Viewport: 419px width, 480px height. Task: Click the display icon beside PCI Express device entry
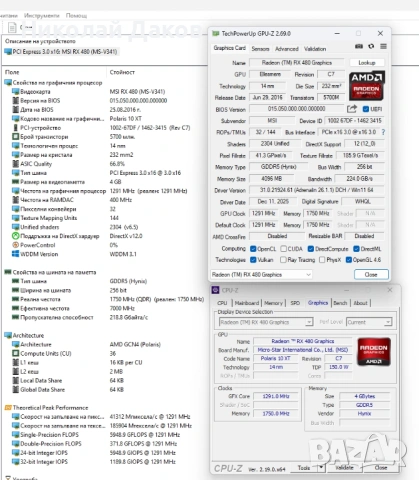(8, 52)
